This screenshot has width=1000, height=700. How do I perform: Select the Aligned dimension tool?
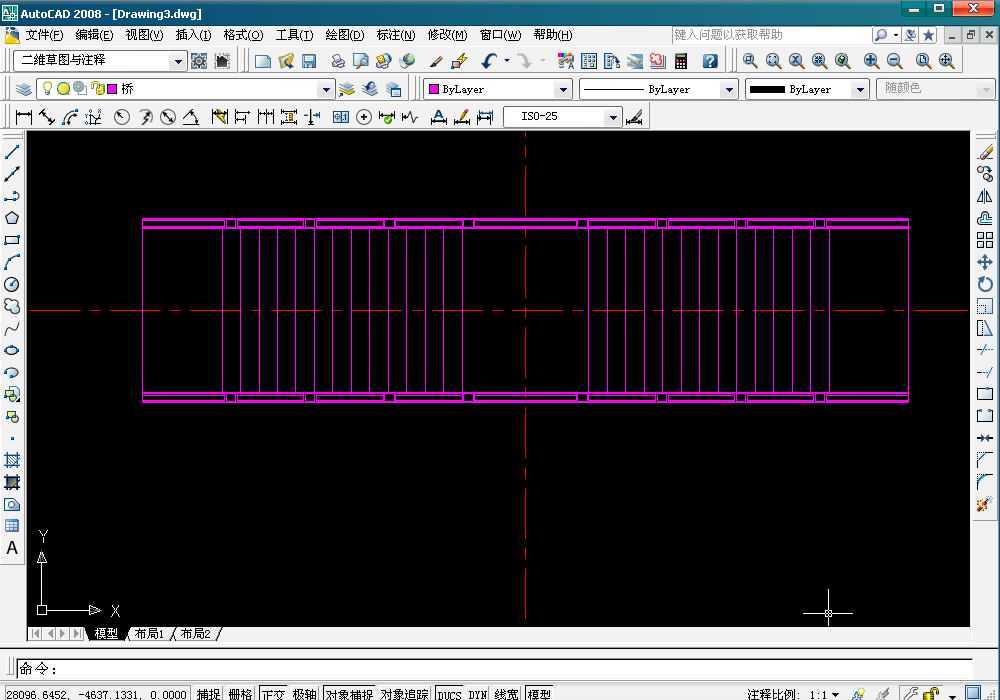click(47, 117)
